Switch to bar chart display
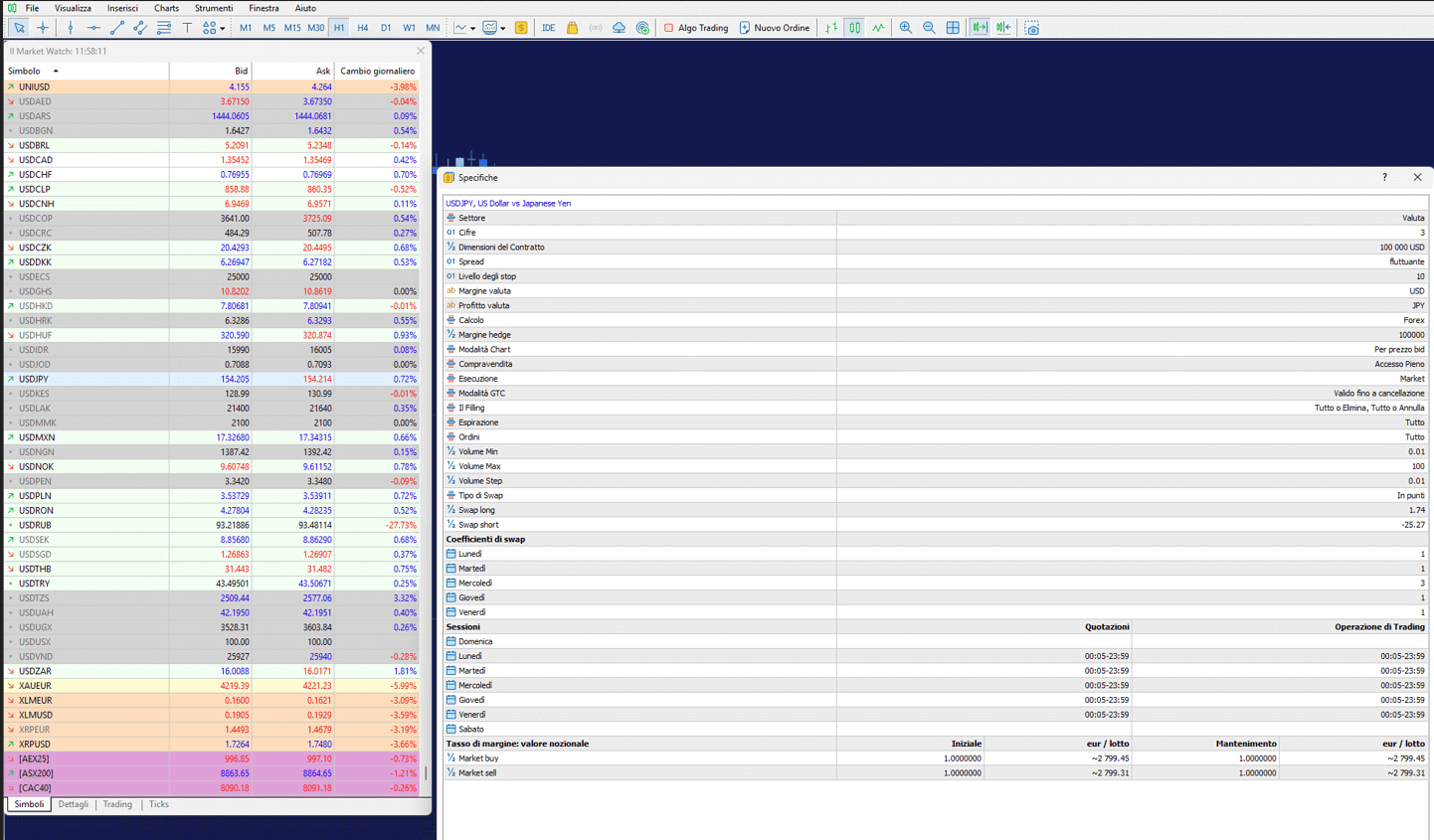The height and width of the screenshot is (840, 1434). coord(831,28)
